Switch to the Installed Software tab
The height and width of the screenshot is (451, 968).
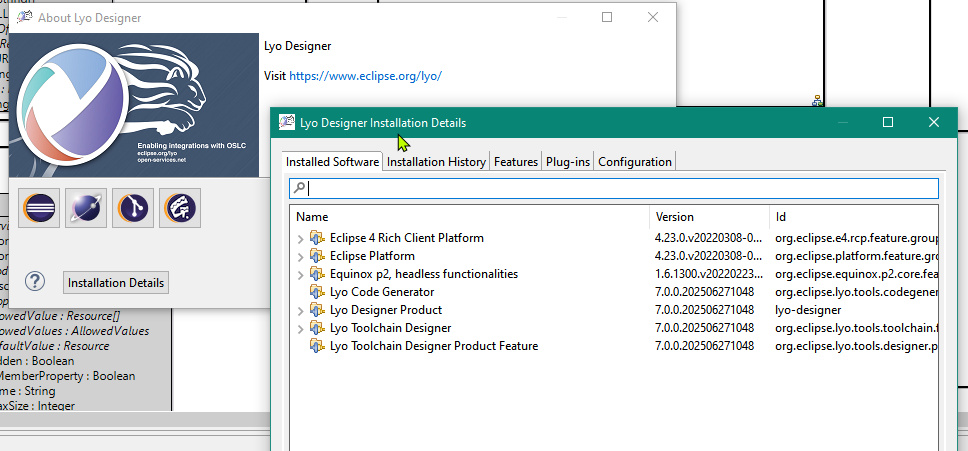(332, 162)
